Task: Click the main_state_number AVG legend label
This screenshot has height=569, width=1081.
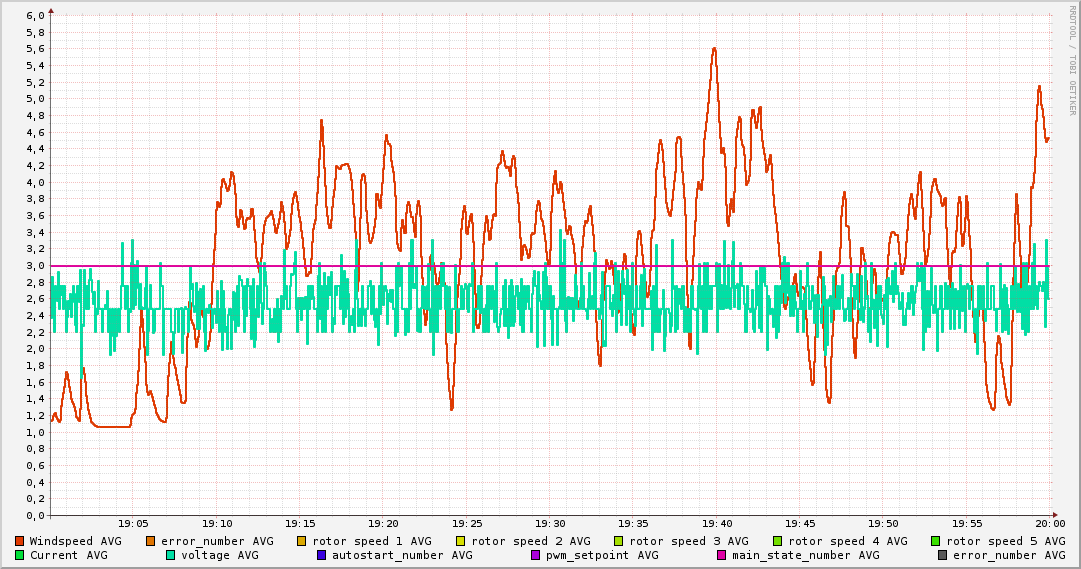Action: point(805,555)
